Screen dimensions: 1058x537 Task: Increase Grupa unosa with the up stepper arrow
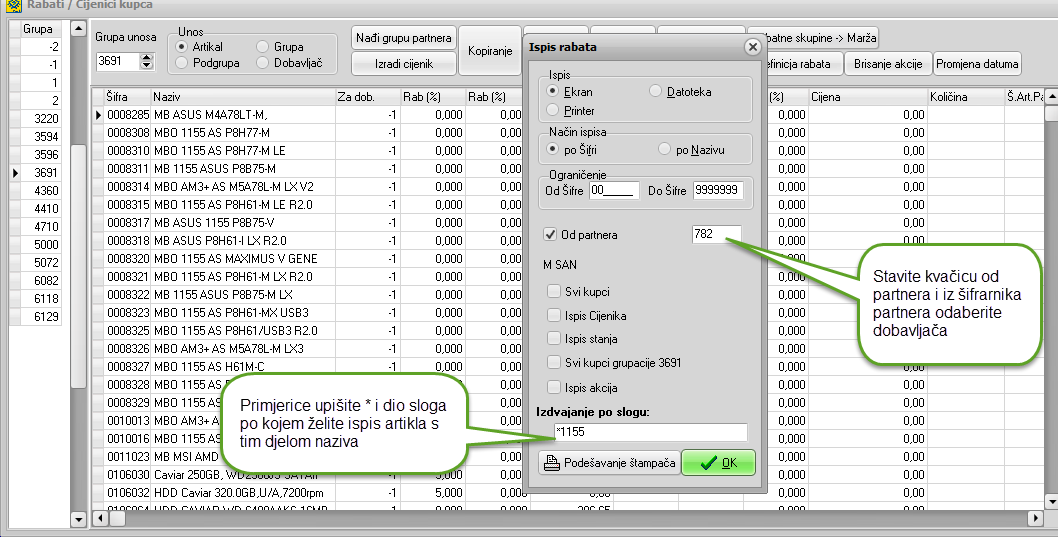click(147, 57)
